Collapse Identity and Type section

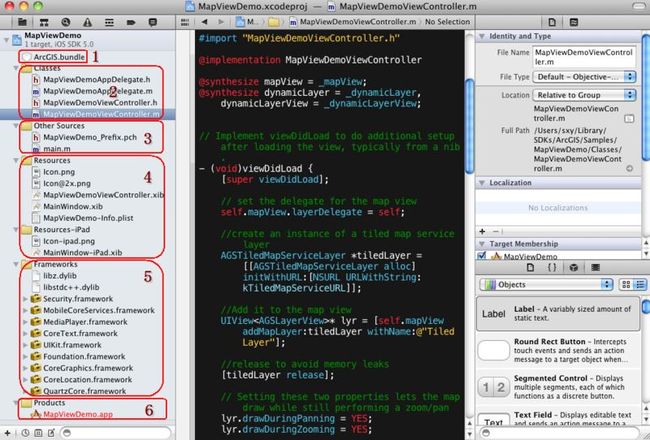(x=482, y=36)
